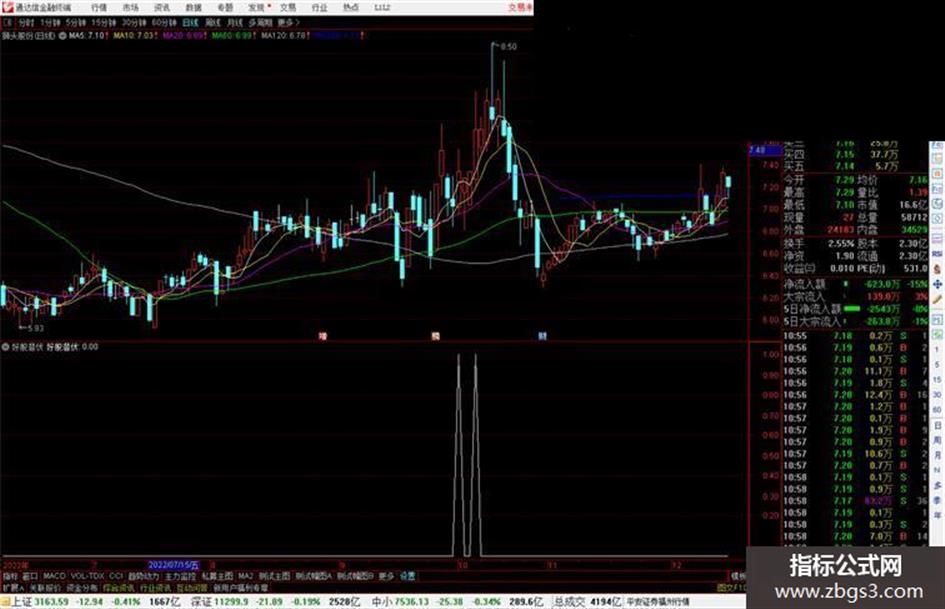Open the 热点 menu
945x609 pixels.
(x=351, y=7)
